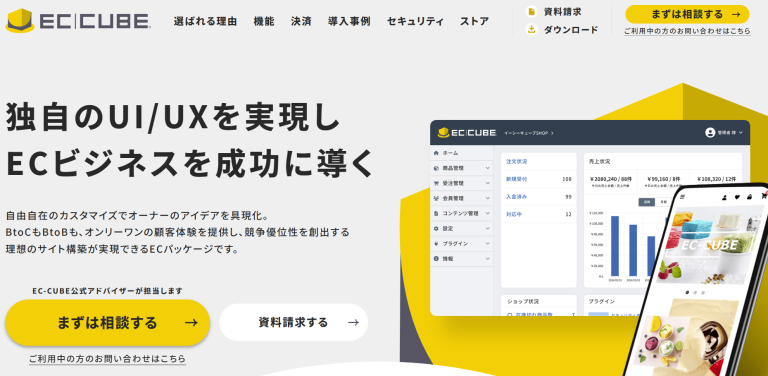Expand the コンテンツ管理 sidebar chevron
Image resolution: width=768 pixels, height=376 pixels.
[487, 213]
